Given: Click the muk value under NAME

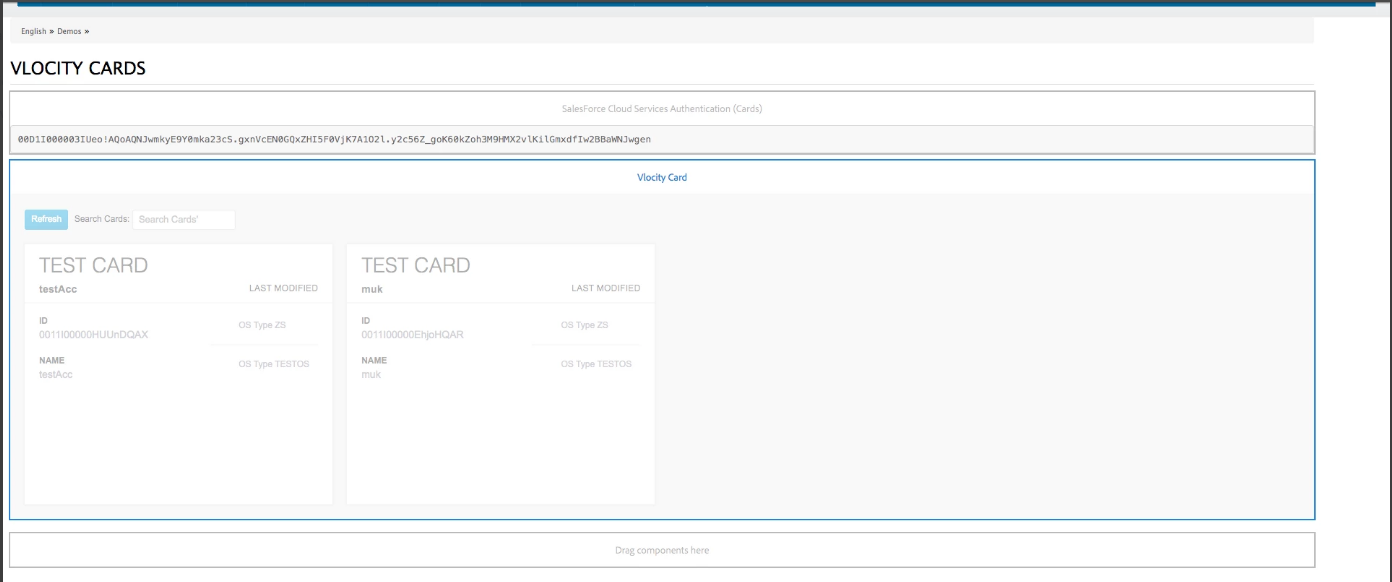Looking at the screenshot, I should (371, 374).
